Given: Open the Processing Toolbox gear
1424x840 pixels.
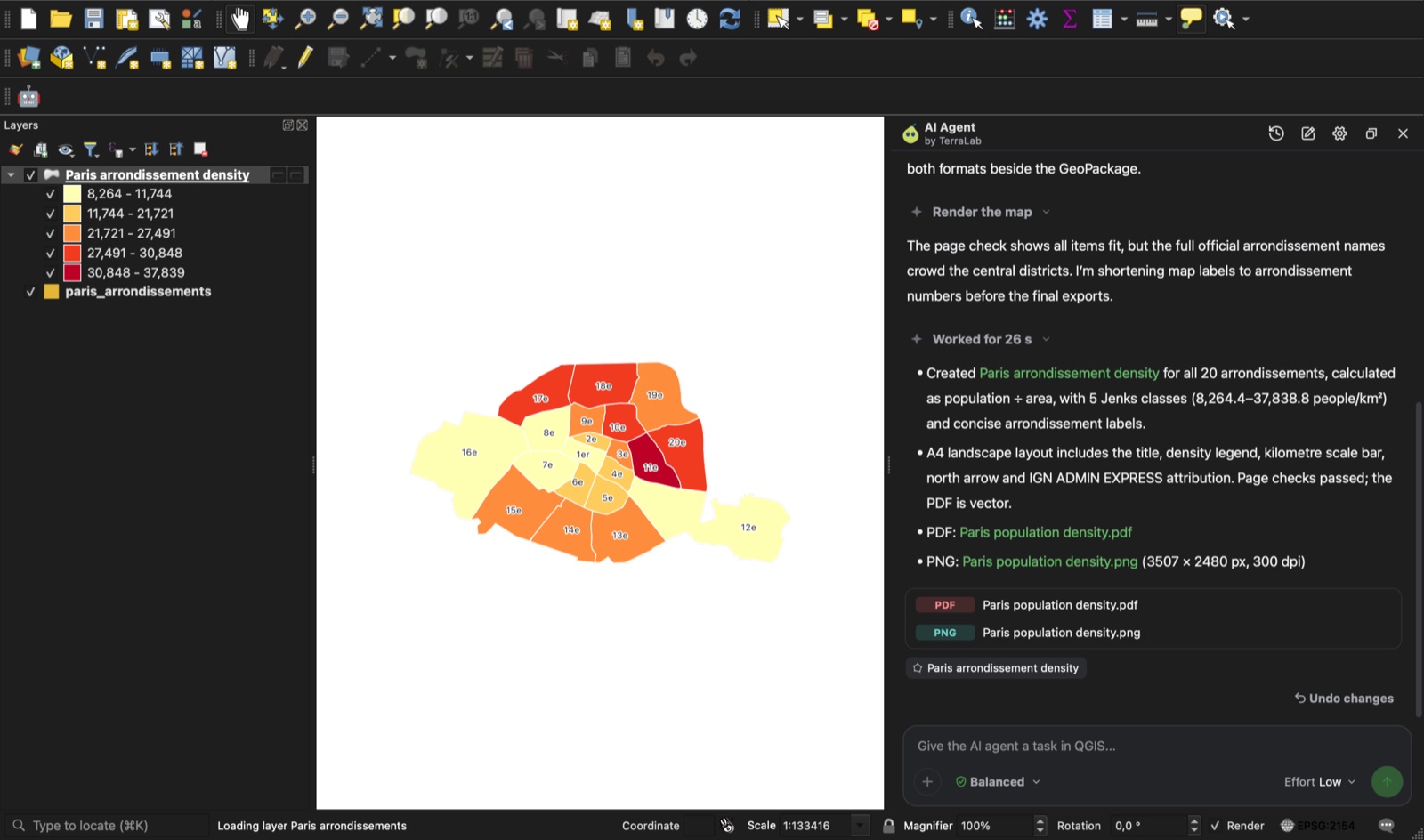Looking at the screenshot, I should [1037, 19].
